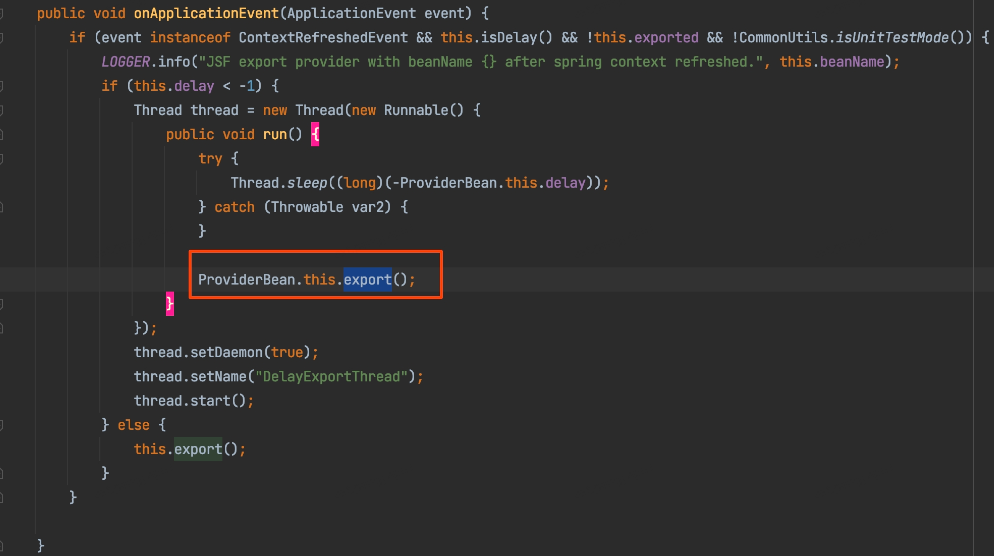Click the CommonUtils class reference
994x556 pixels.
784,37
